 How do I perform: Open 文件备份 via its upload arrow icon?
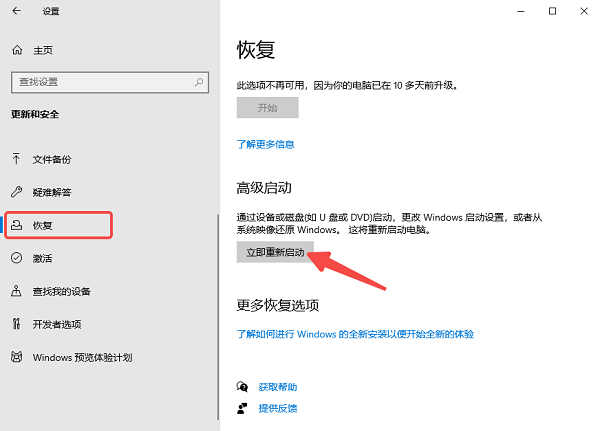pos(16,159)
